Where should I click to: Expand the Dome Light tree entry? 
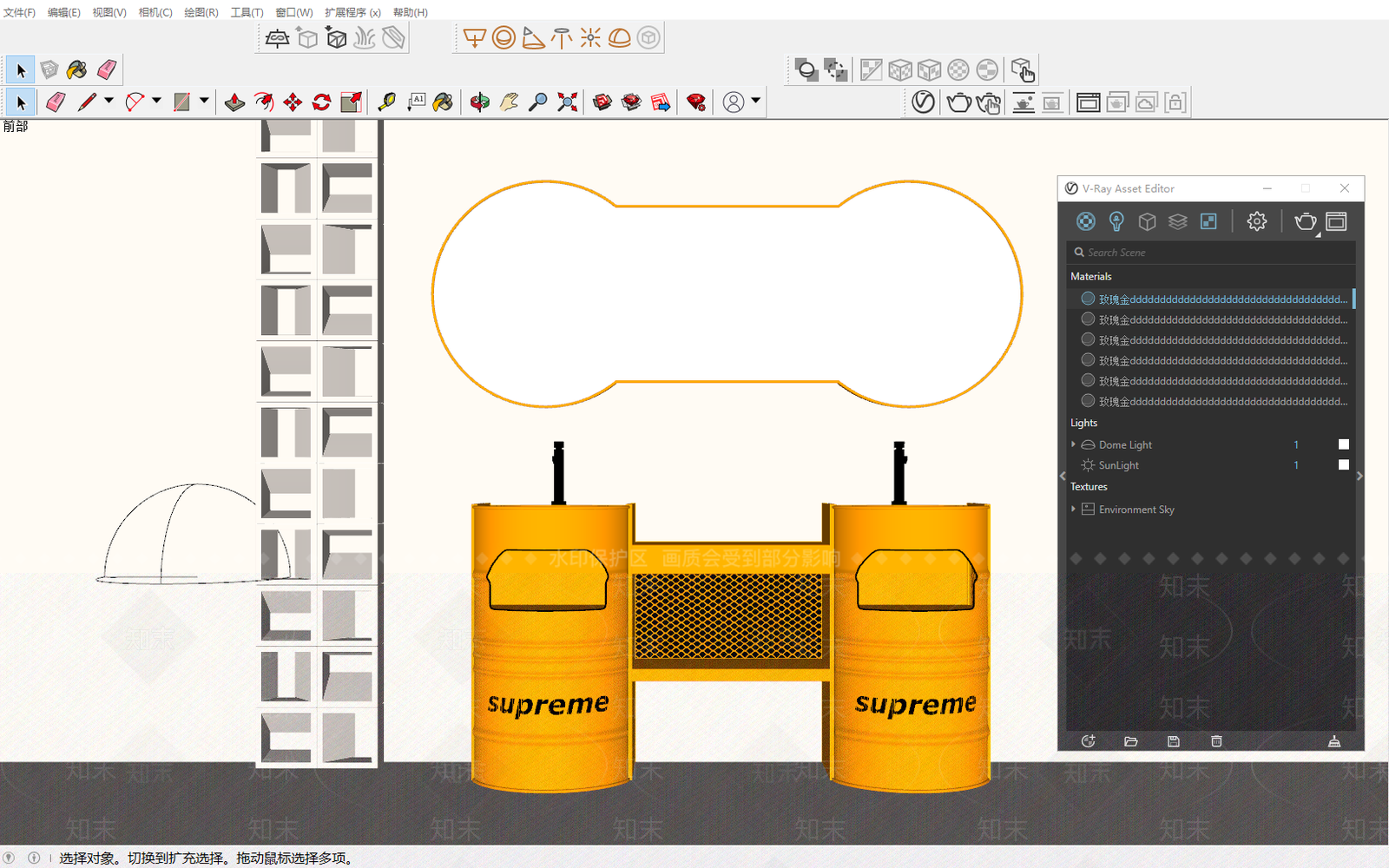click(1074, 444)
